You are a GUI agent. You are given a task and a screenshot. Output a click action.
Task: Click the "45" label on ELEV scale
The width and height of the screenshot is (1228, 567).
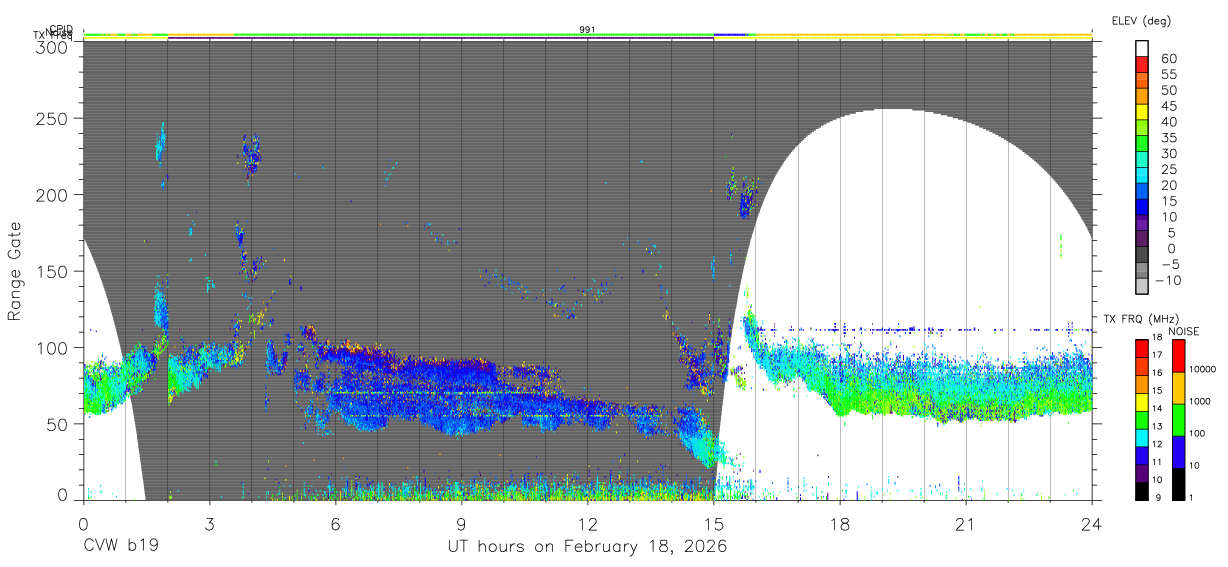coord(1168,106)
